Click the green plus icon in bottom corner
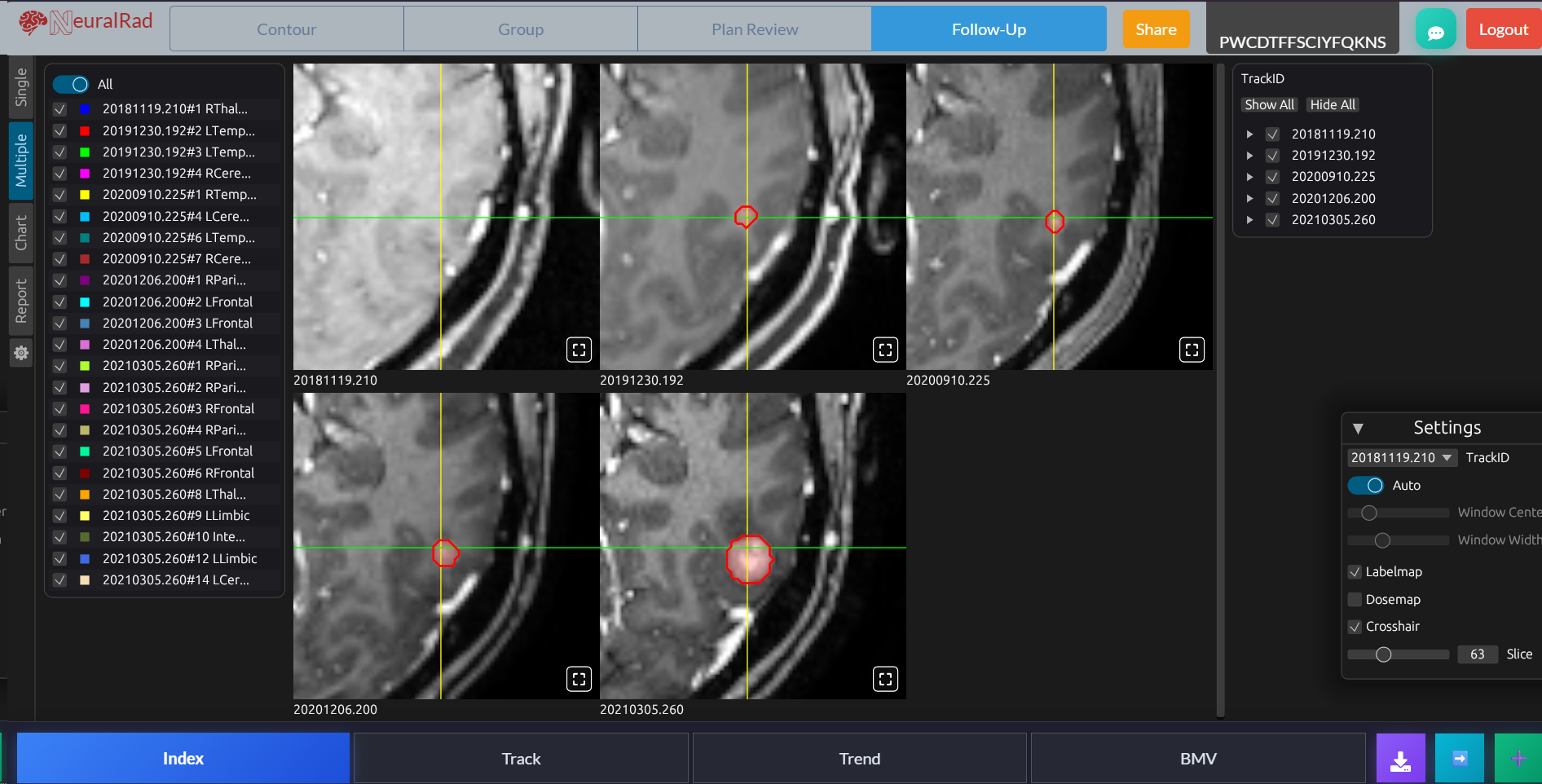The image size is (1542, 784). (x=1518, y=758)
